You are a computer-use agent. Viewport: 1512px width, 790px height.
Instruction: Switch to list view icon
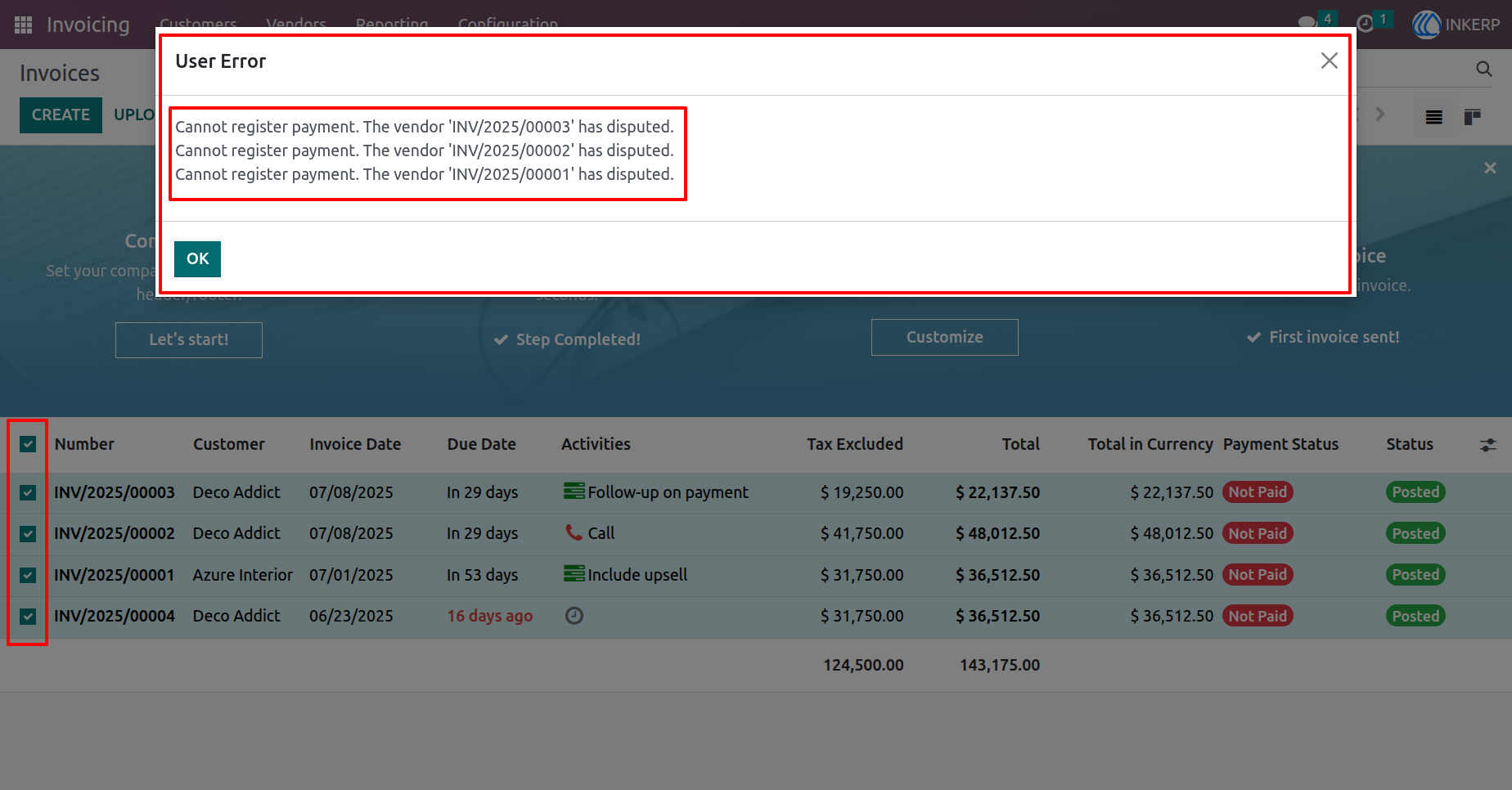click(x=1433, y=117)
